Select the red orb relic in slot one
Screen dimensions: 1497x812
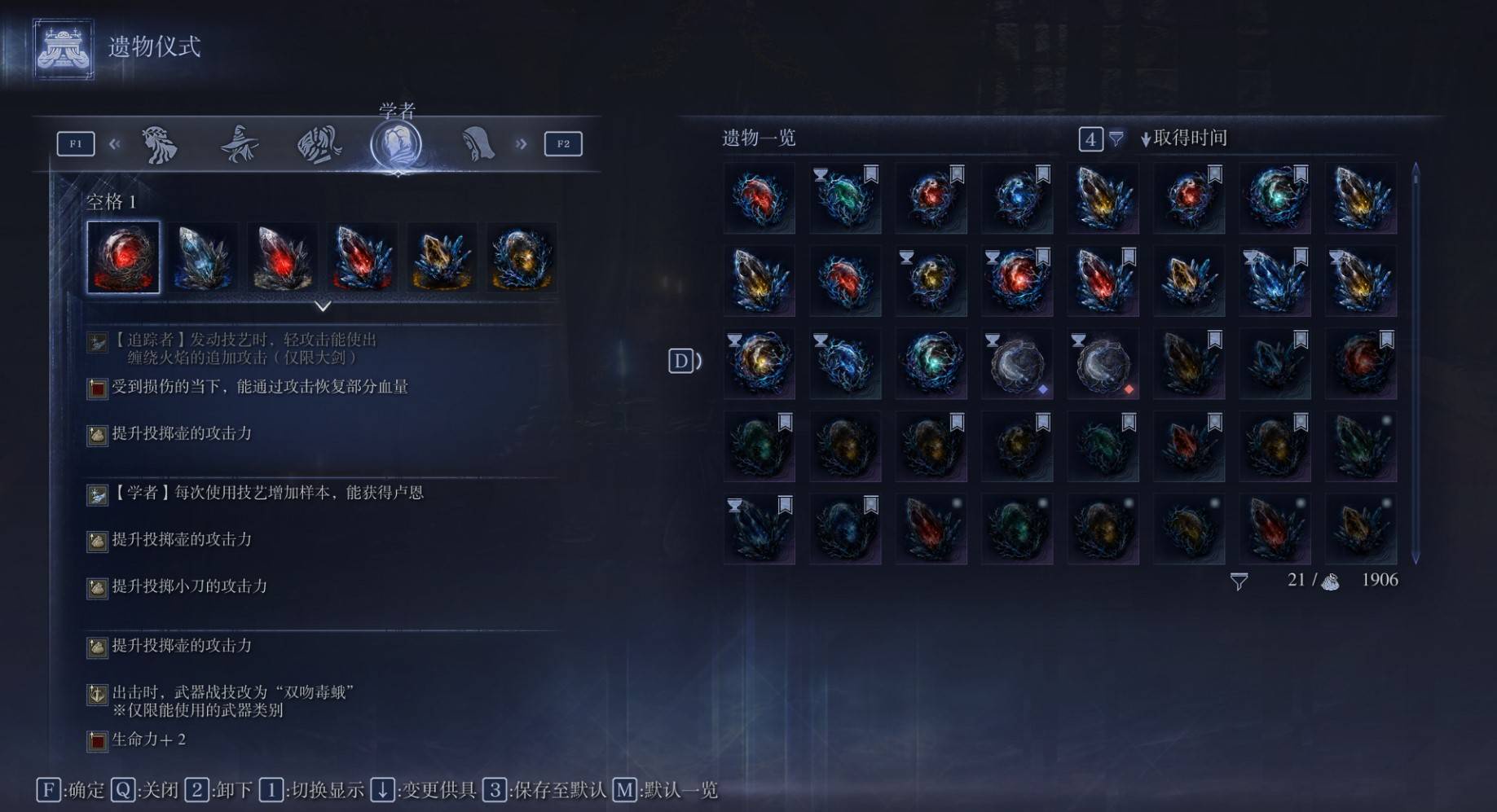[123, 257]
